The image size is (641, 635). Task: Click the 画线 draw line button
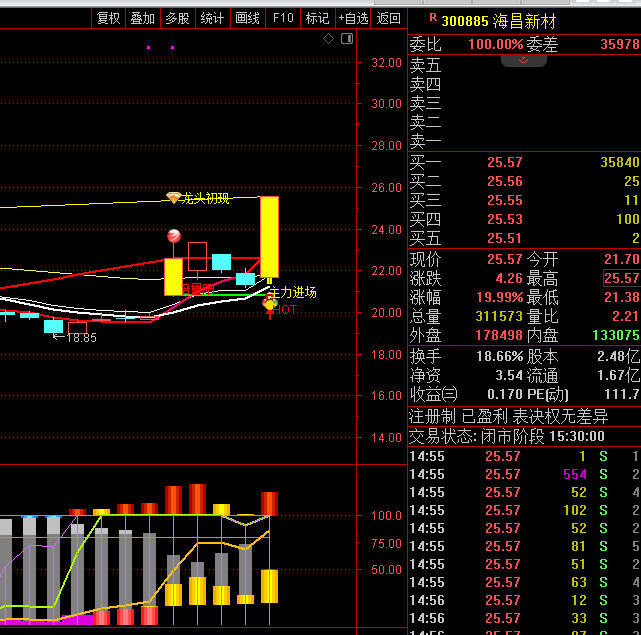pyautogui.click(x=247, y=18)
